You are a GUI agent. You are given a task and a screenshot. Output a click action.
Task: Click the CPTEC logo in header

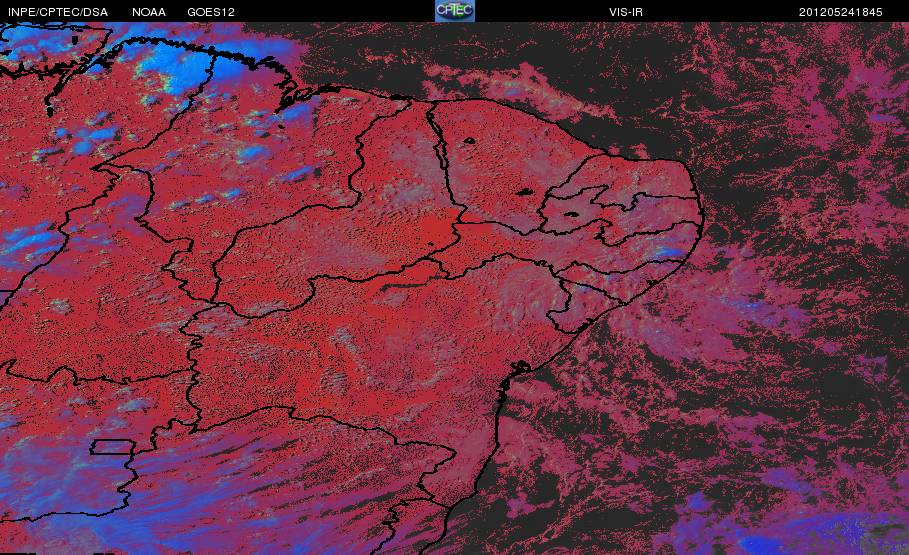(455, 11)
